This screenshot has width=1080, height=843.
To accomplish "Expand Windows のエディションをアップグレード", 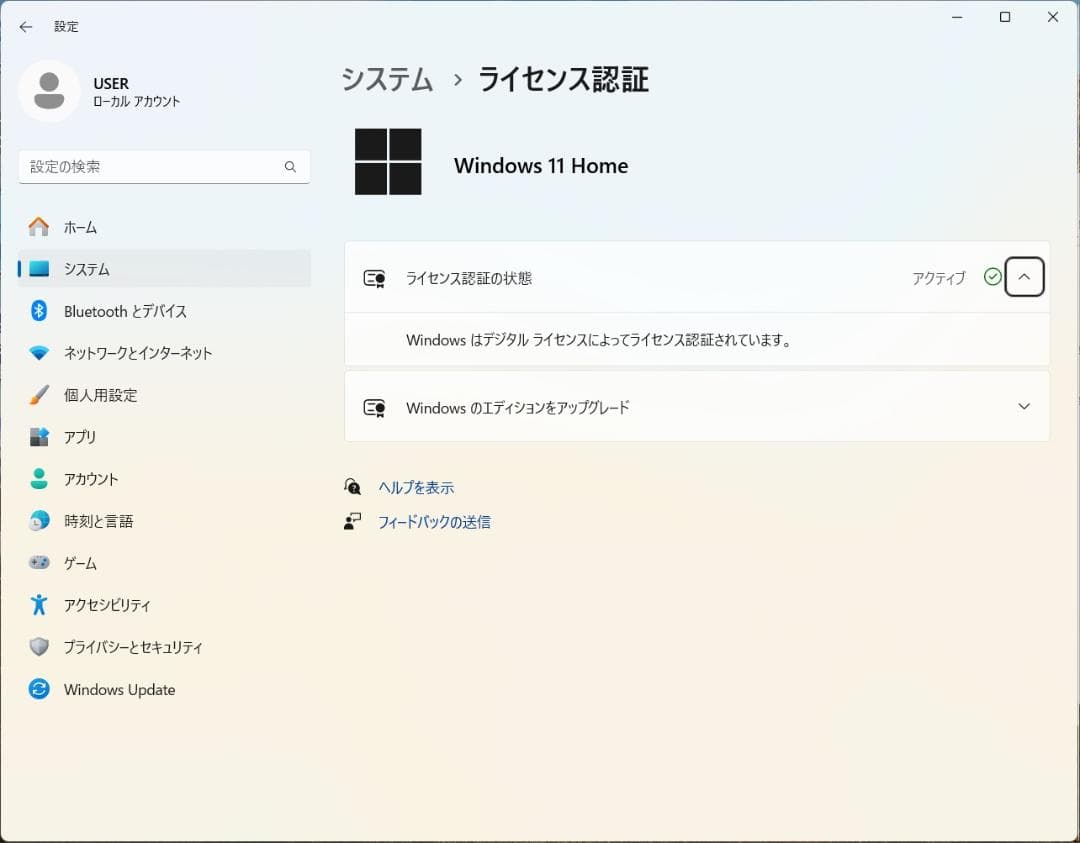I will point(1023,406).
